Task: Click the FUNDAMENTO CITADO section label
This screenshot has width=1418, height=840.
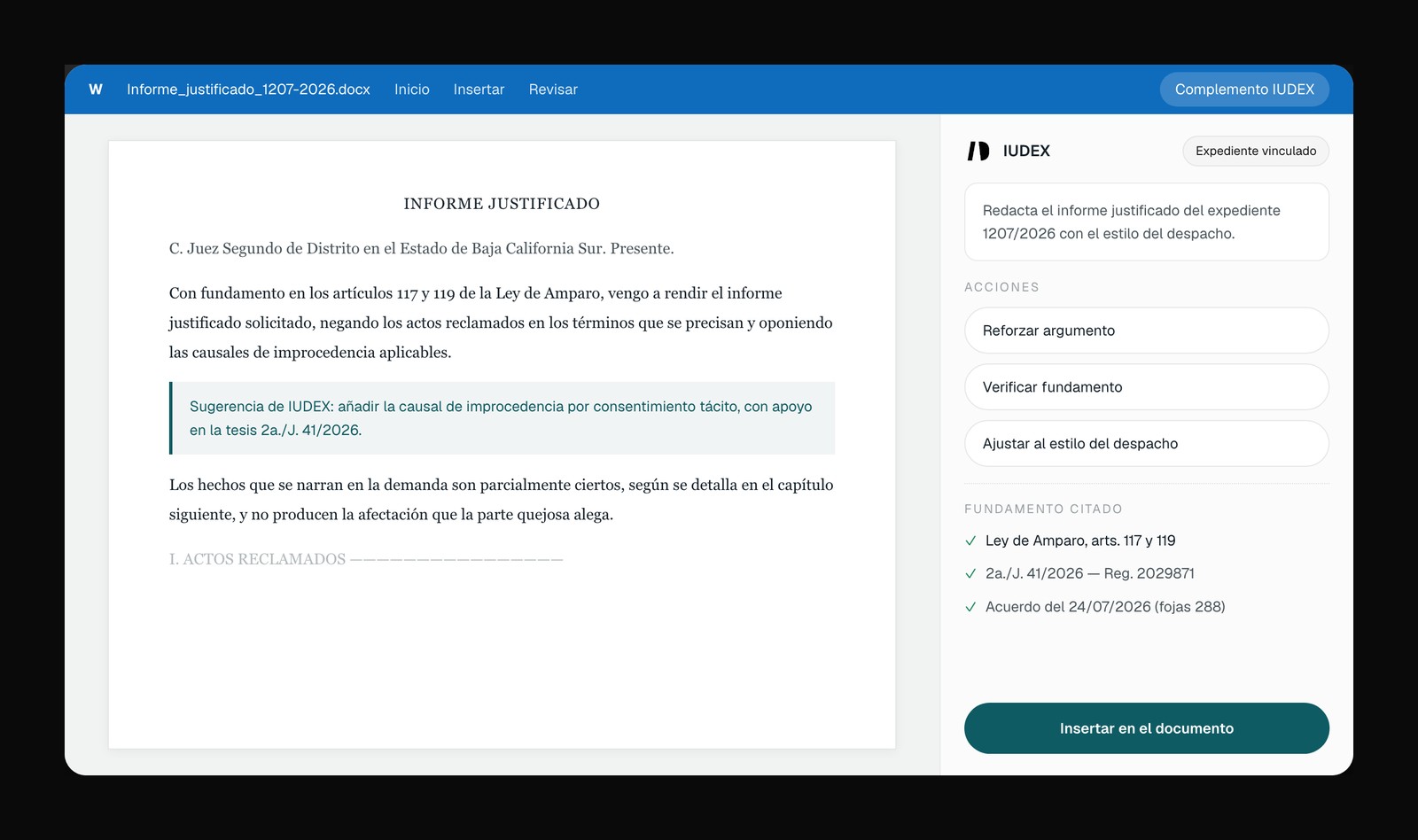Action: pos(1043,509)
